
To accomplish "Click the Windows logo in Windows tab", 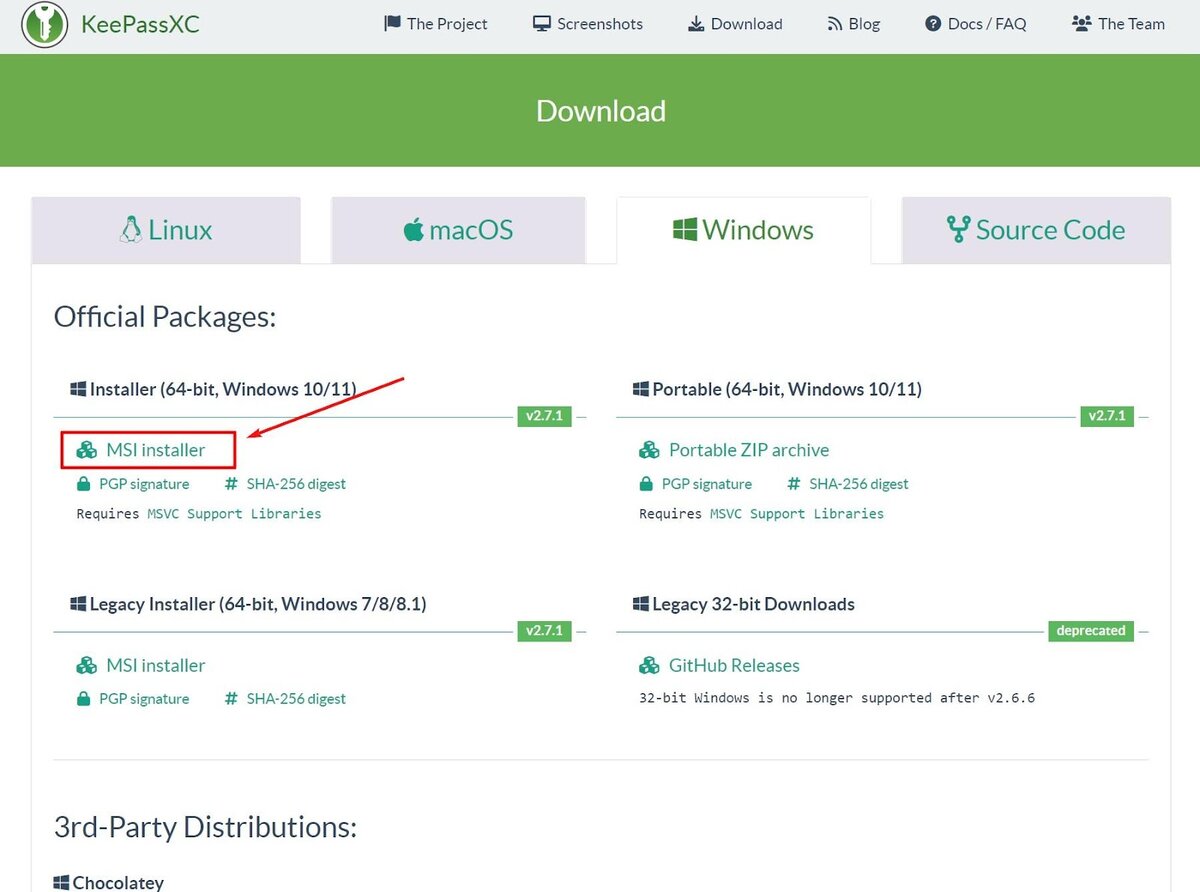I will point(685,230).
